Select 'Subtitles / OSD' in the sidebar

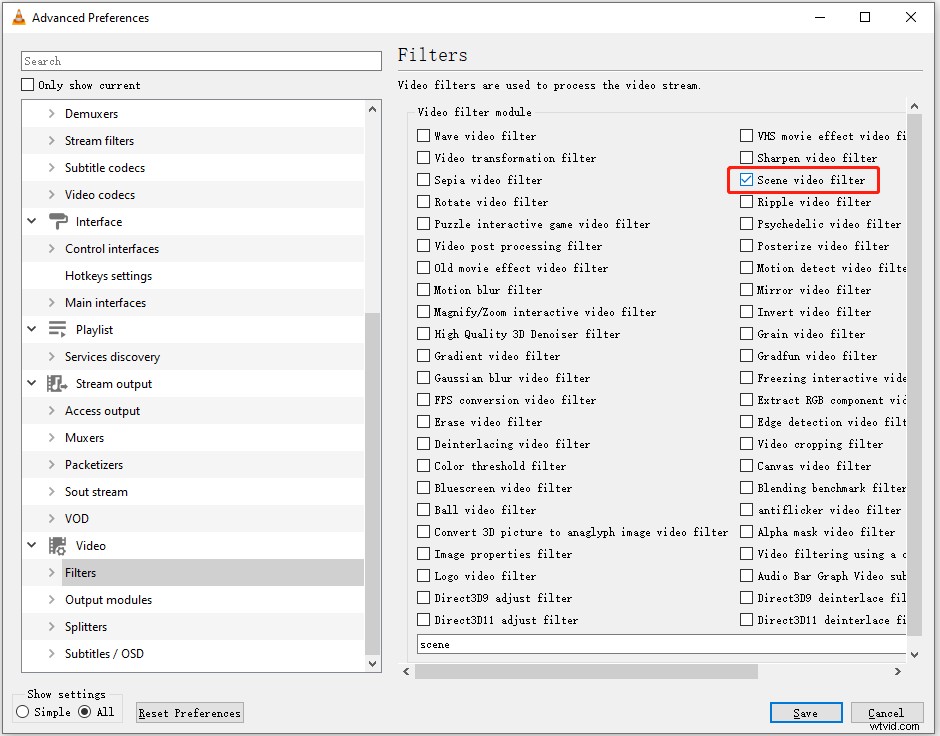tap(101, 653)
